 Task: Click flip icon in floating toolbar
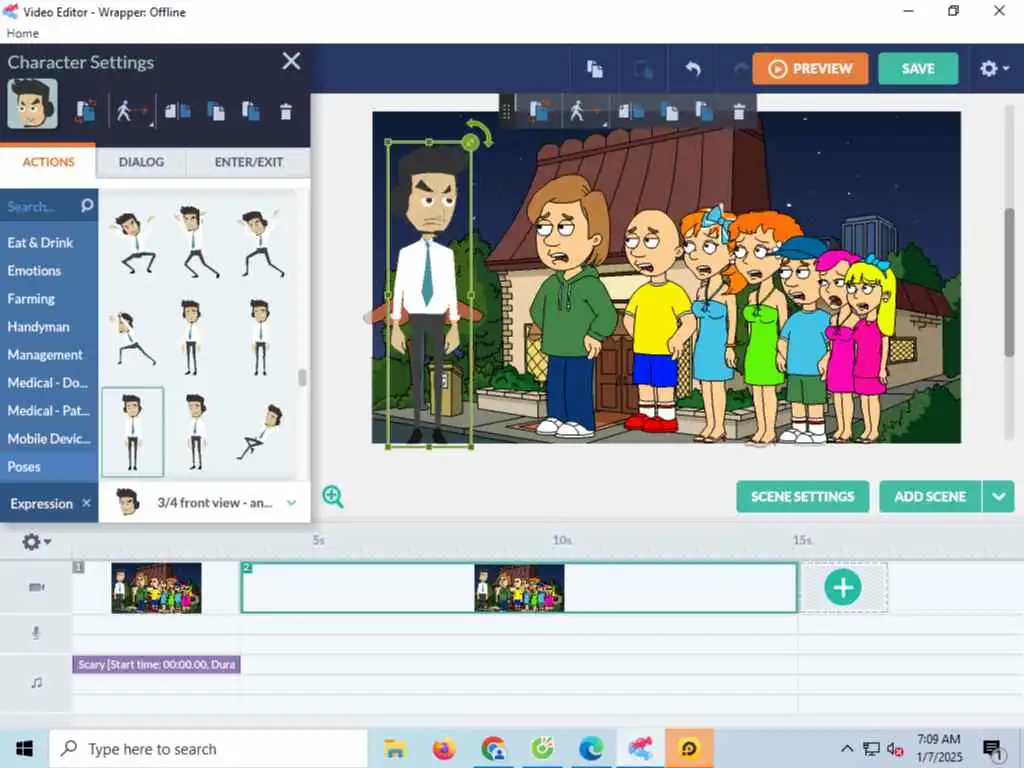tap(632, 111)
